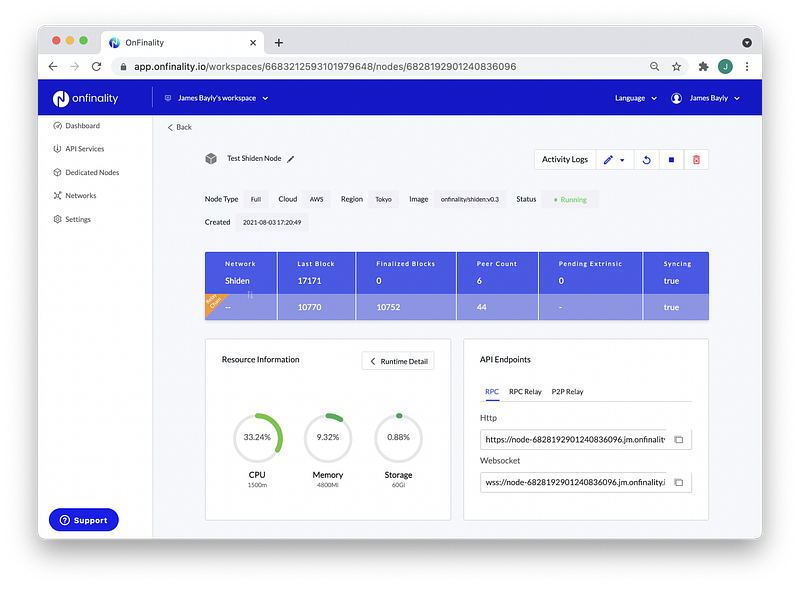Bookmark this page with star icon
The image size is (800, 589).
point(677,66)
